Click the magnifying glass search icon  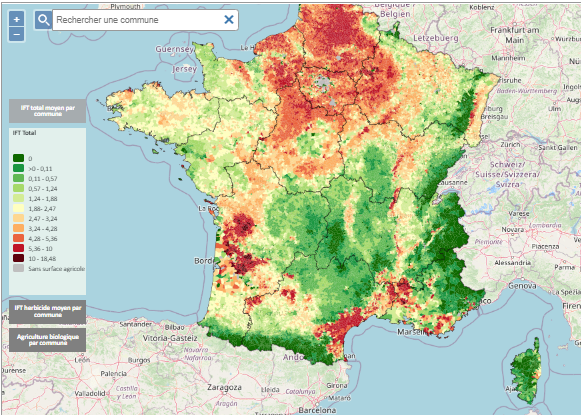pos(44,20)
